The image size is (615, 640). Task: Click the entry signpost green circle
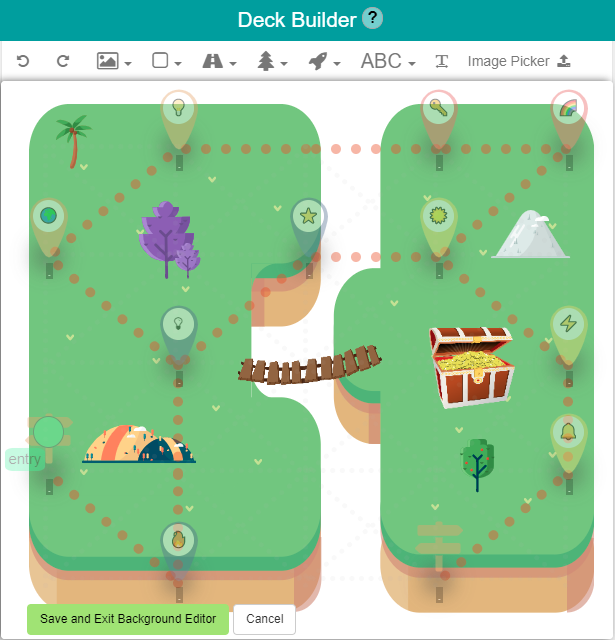pos(49,431)
